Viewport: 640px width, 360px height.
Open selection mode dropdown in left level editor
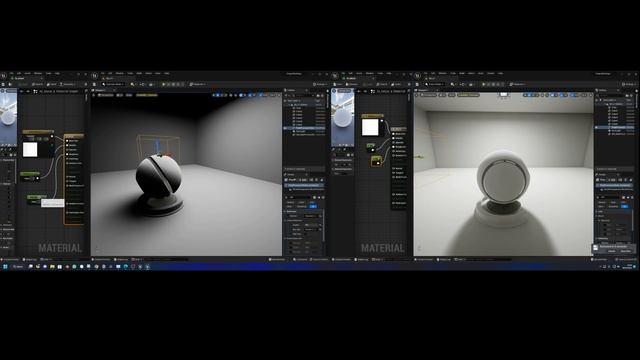[113, 84]
